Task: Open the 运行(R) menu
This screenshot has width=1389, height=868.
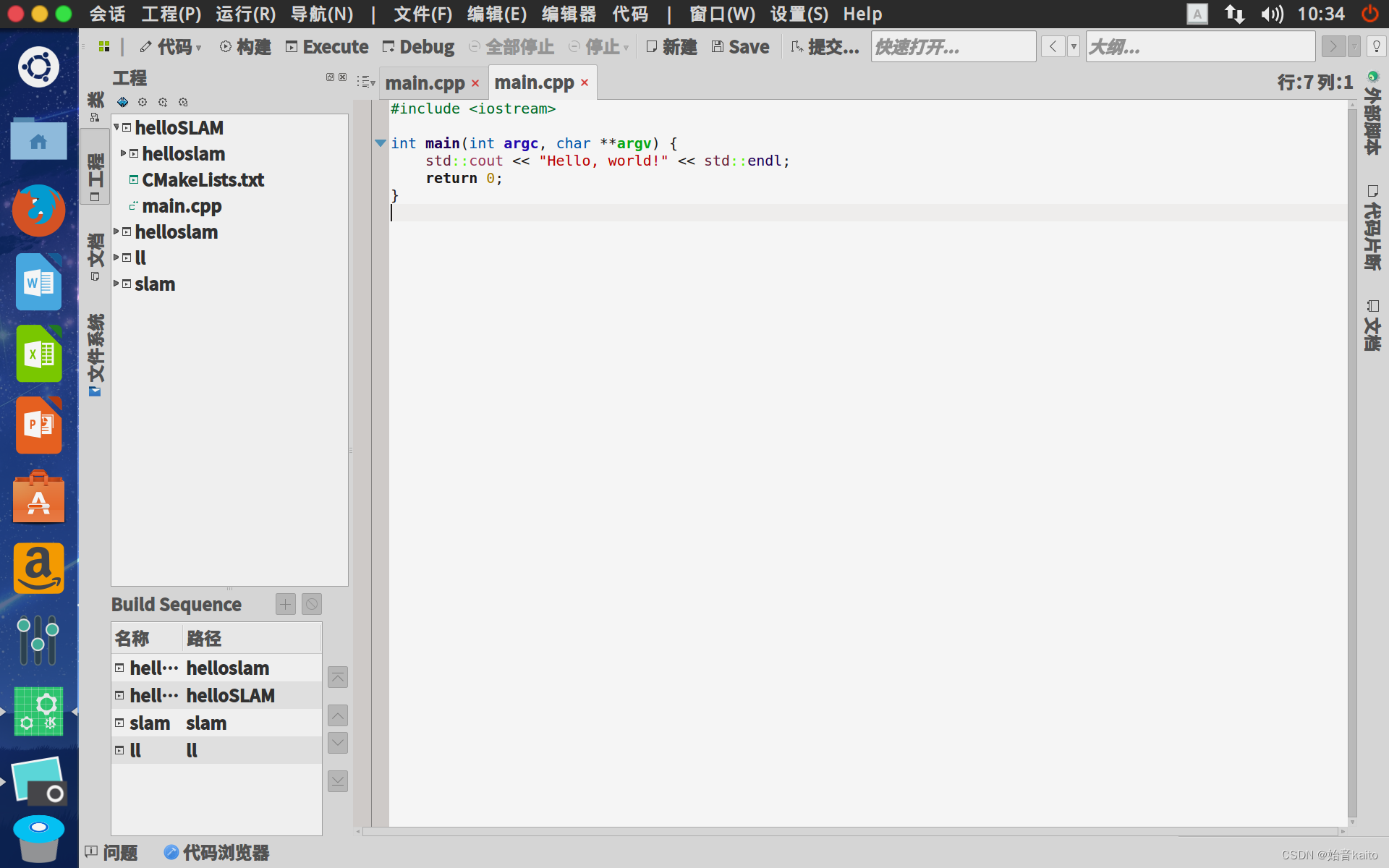Action: click(245, 14)
